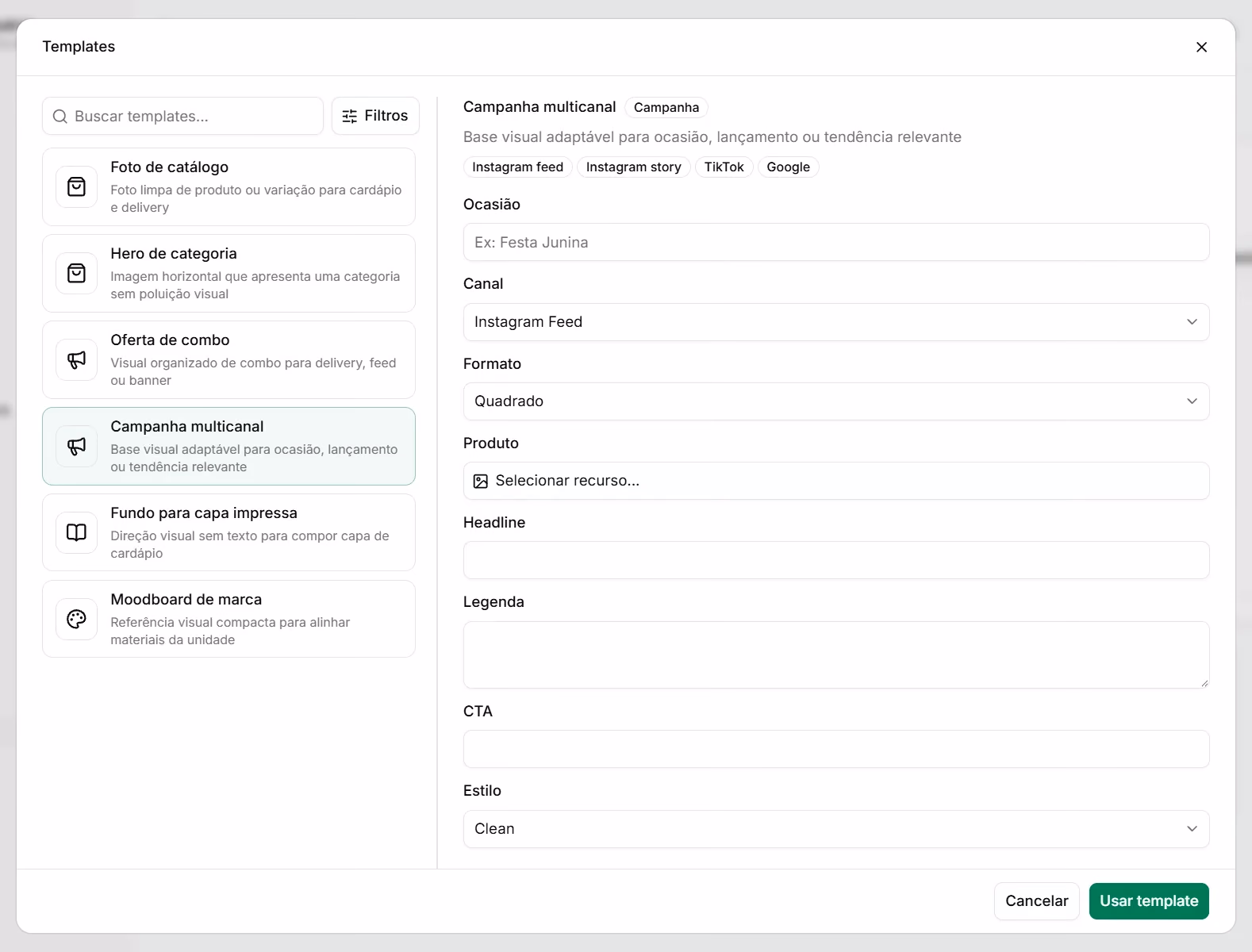Click the Cancelar button
1252x952 pixels.
1036,901
